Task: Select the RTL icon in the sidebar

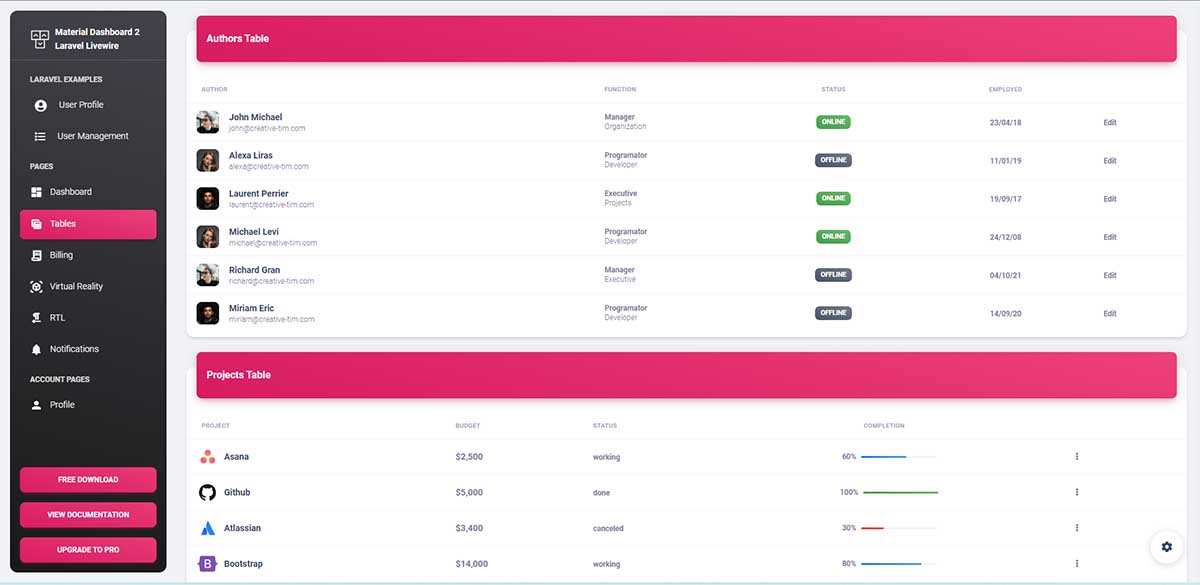Action: coord(37,317)
